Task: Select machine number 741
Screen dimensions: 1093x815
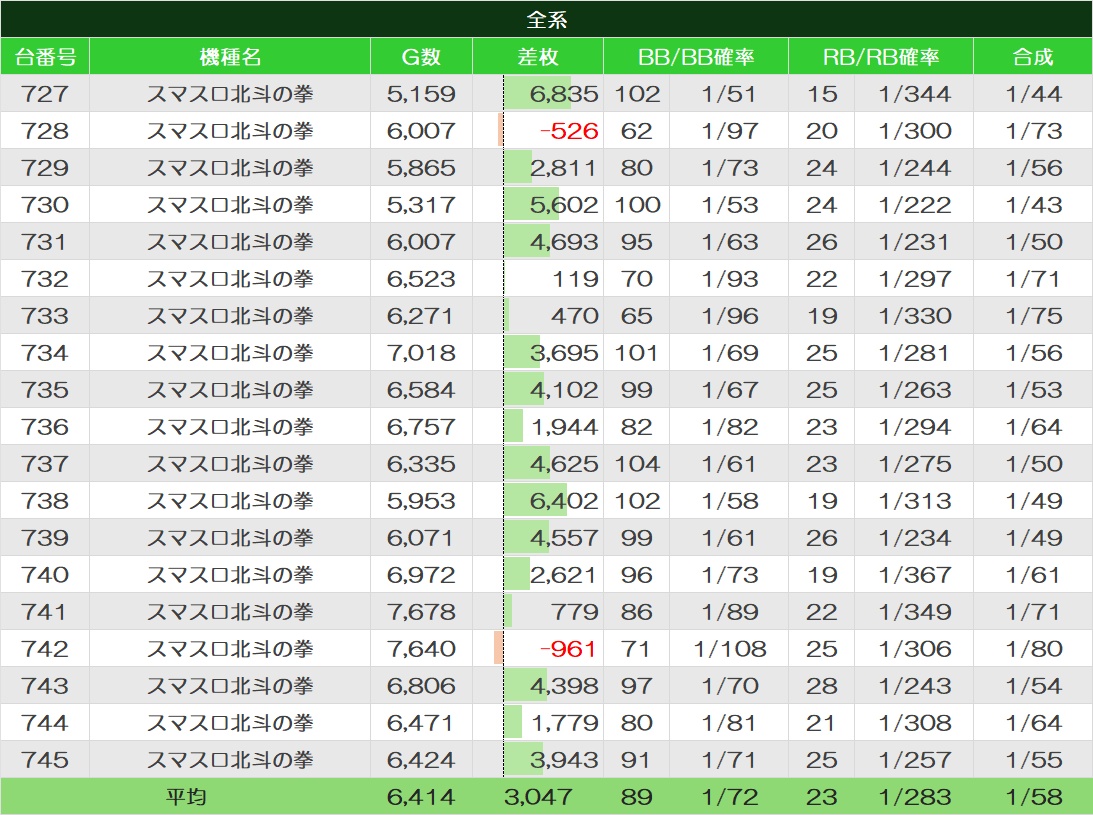Action: pos(45,611)
